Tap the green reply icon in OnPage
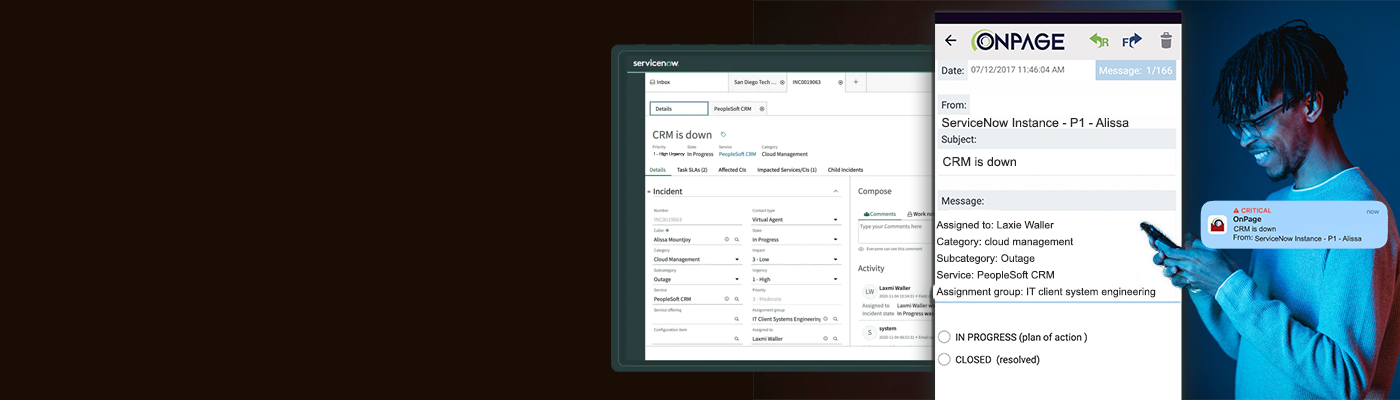 (1099, 41)
